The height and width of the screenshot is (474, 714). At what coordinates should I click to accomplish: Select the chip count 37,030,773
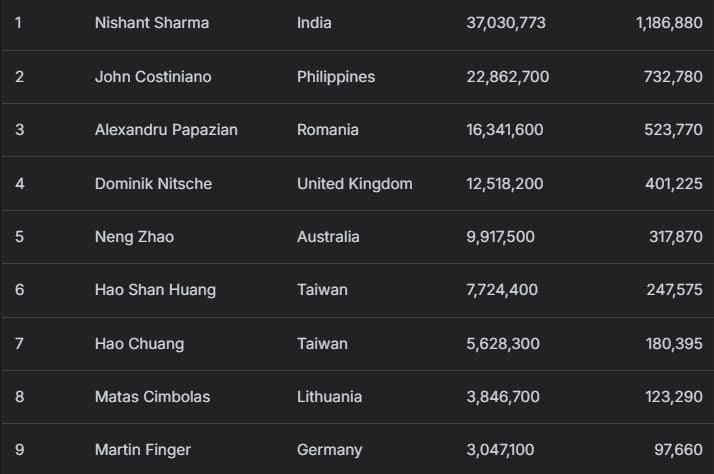(x=506, y=23)
